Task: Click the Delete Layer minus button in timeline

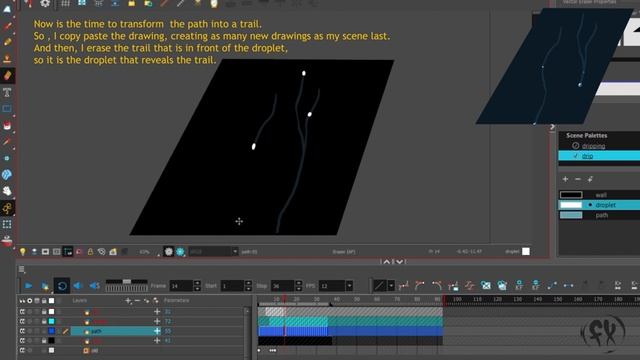Action: click(137, 301)
